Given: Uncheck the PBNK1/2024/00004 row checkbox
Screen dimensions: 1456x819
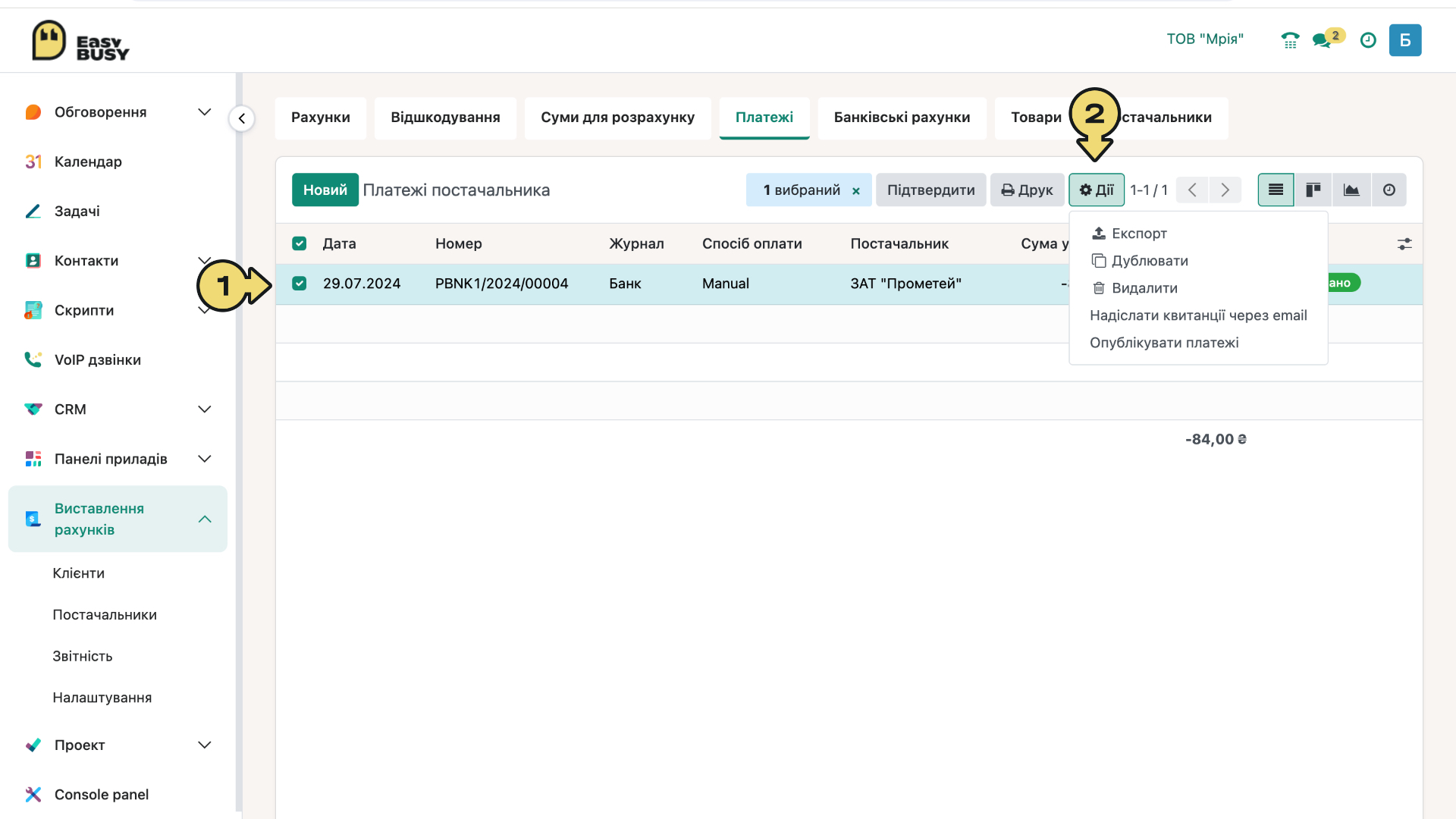Looking at the screenshot, I should pos(300,284).
